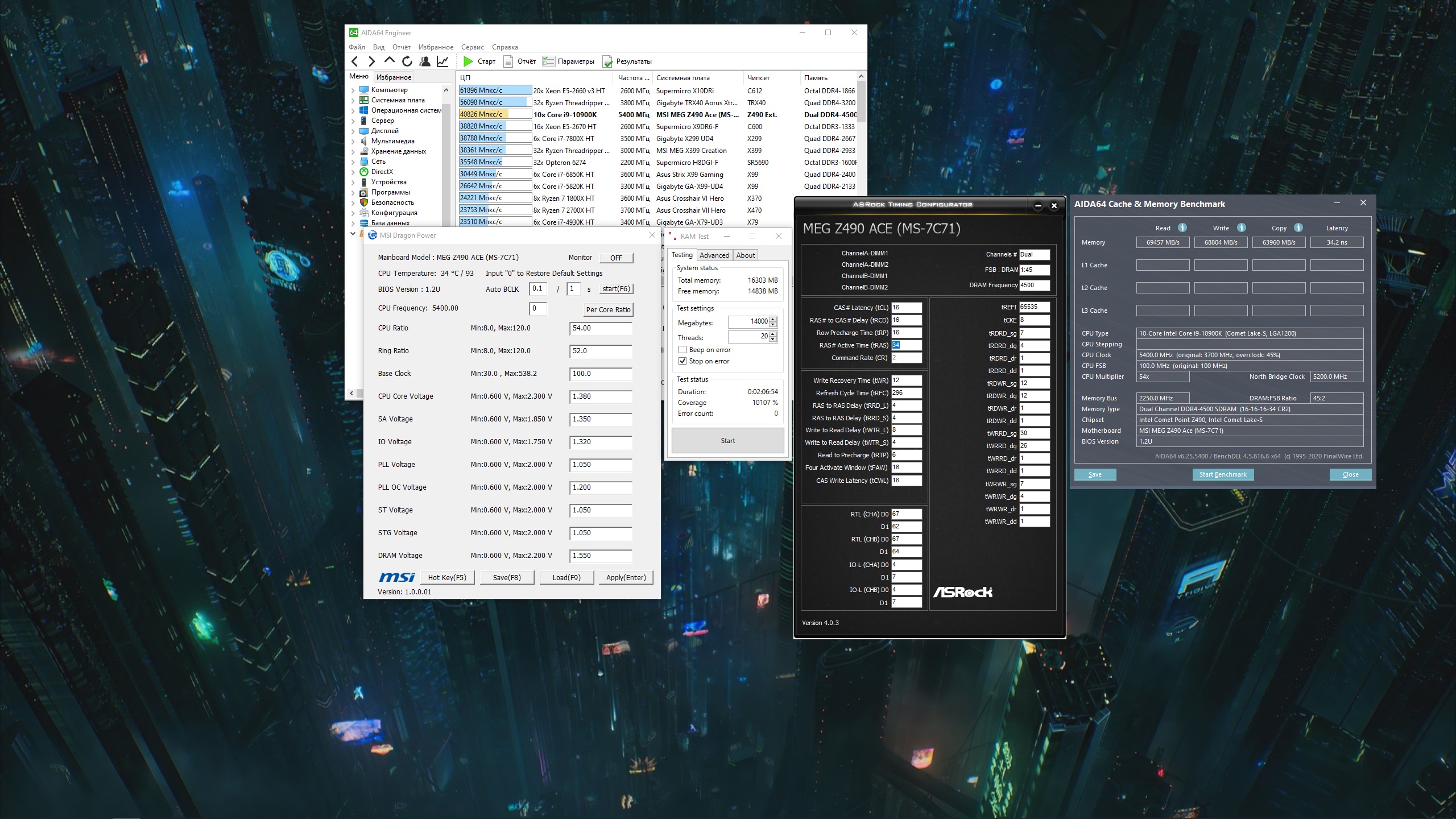The image size is (1456, 819).
Task: Expand the Системная плата node arrow
Action: pyautogui.click(x=353, y=100)
